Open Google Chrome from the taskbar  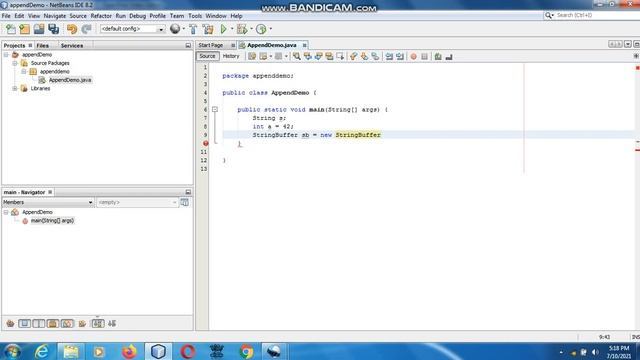tap(246, 351)
